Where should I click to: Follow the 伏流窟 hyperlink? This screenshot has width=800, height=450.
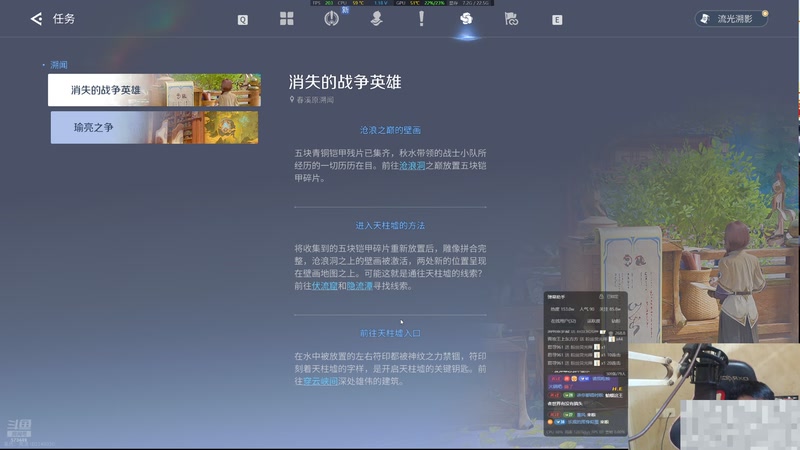click(324, 286)
